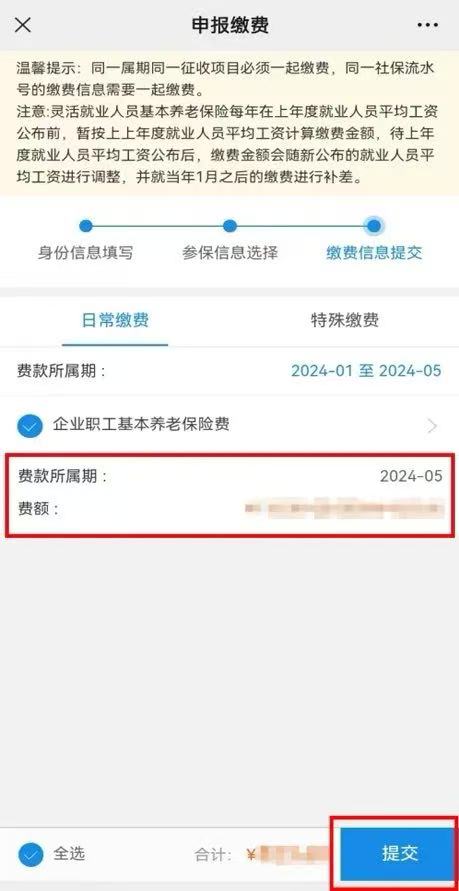Tap the 提交 button
The image size is (459, 891).
pyautogui.click(x=400, y=853)
